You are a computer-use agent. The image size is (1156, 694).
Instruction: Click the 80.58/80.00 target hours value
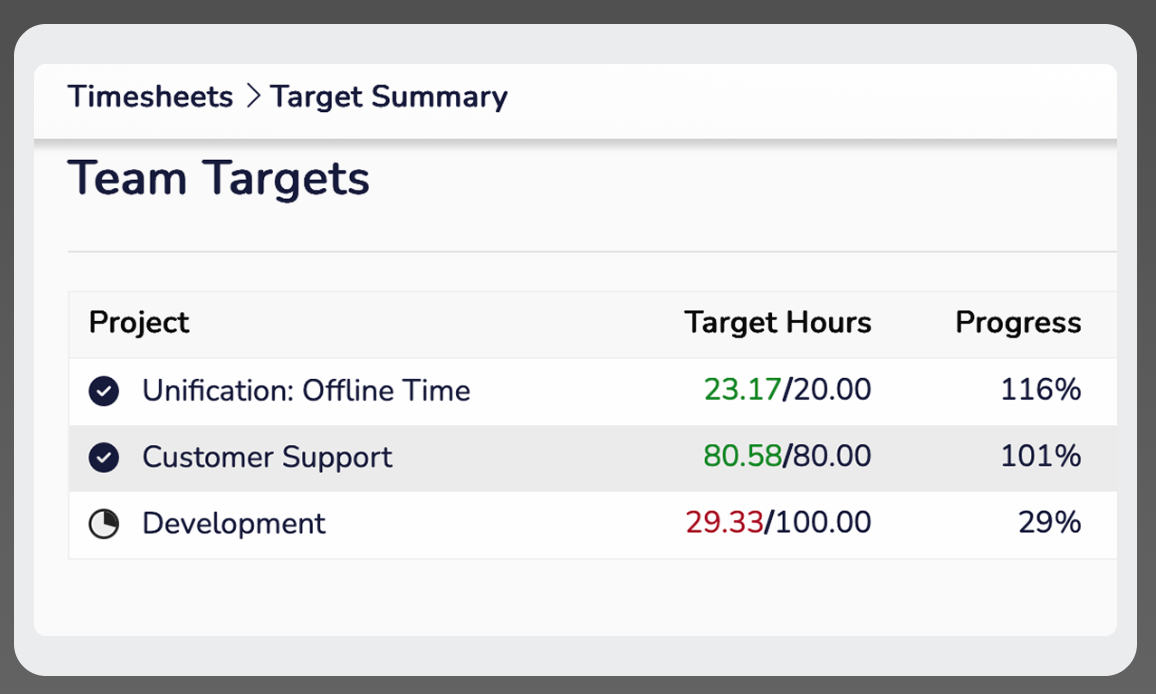[787, 456]
